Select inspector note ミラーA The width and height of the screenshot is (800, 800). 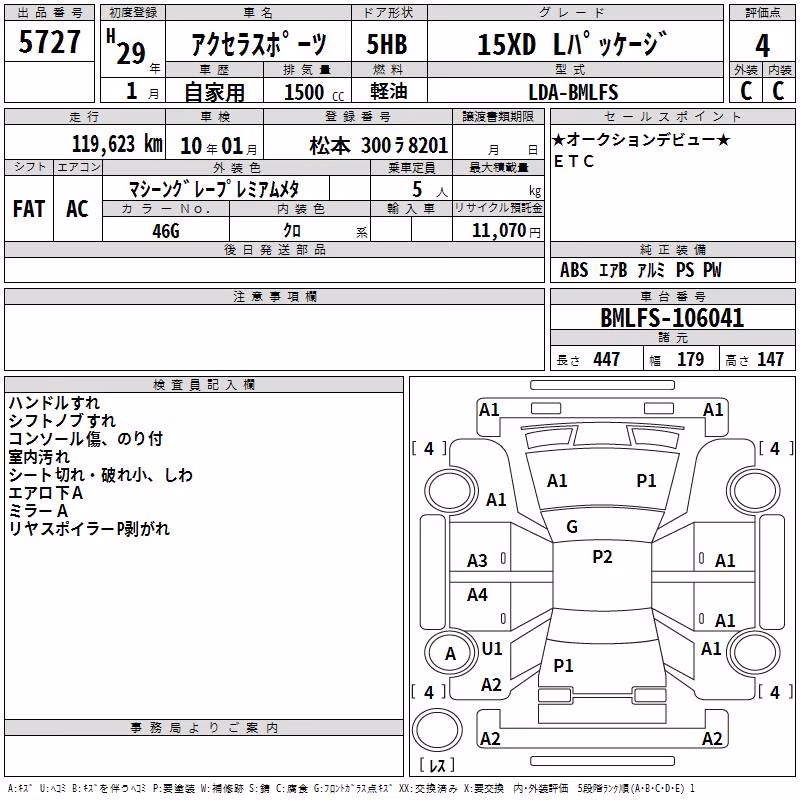click(38, 511)
